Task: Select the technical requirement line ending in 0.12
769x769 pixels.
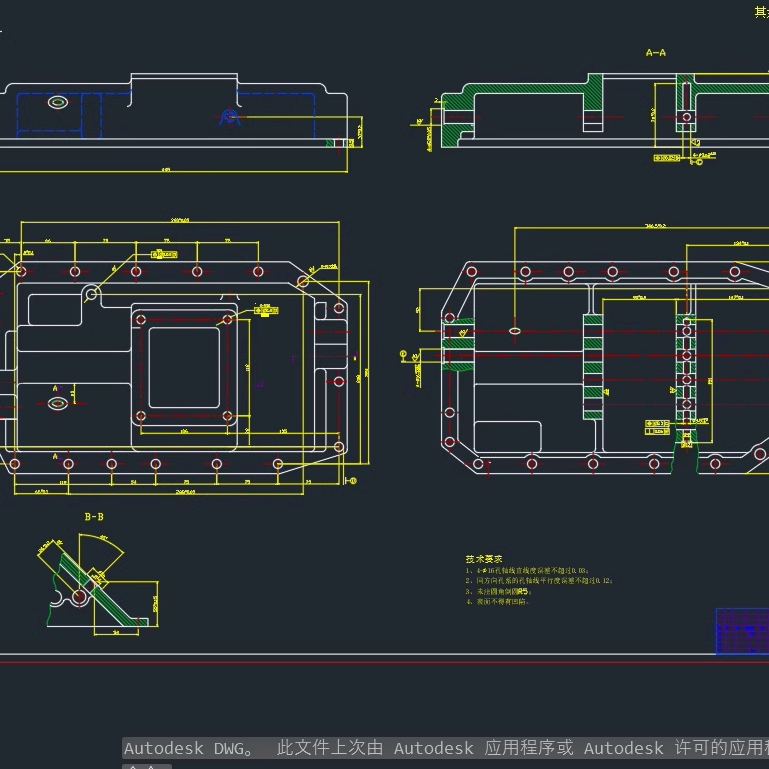Action: [539, 581]
